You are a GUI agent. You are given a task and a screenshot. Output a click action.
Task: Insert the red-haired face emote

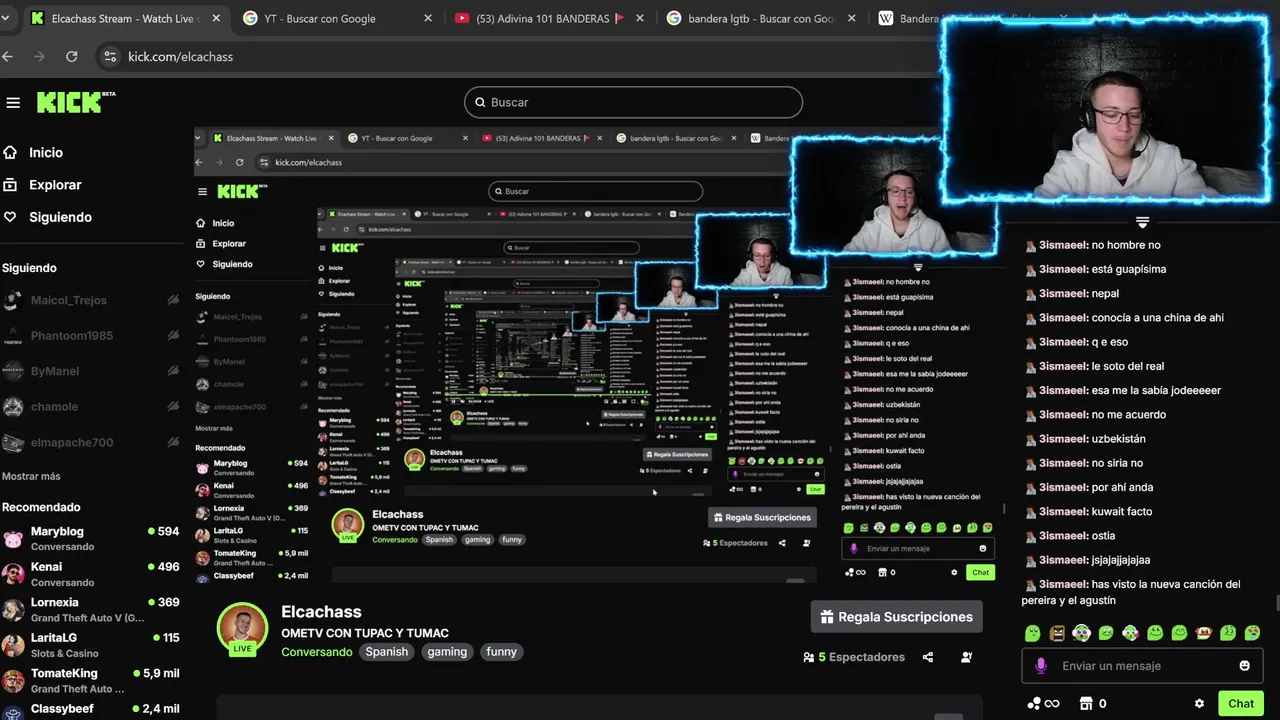point(1204,633)
